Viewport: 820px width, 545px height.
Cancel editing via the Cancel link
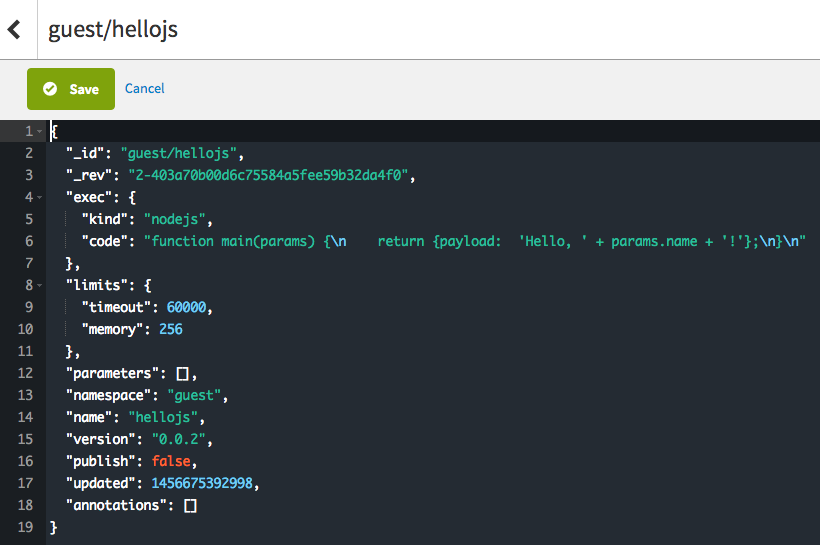click(x=144, y=89)
